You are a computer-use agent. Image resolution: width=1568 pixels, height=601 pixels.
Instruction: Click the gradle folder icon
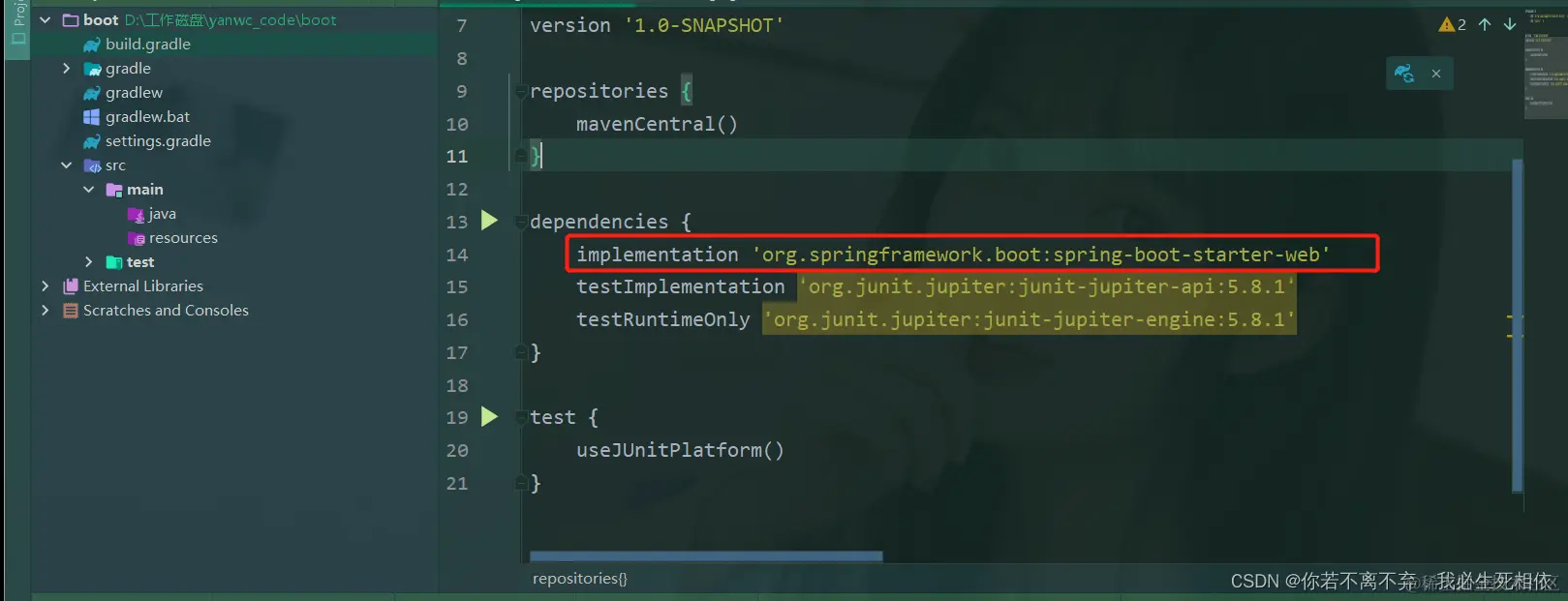point(92,69)
